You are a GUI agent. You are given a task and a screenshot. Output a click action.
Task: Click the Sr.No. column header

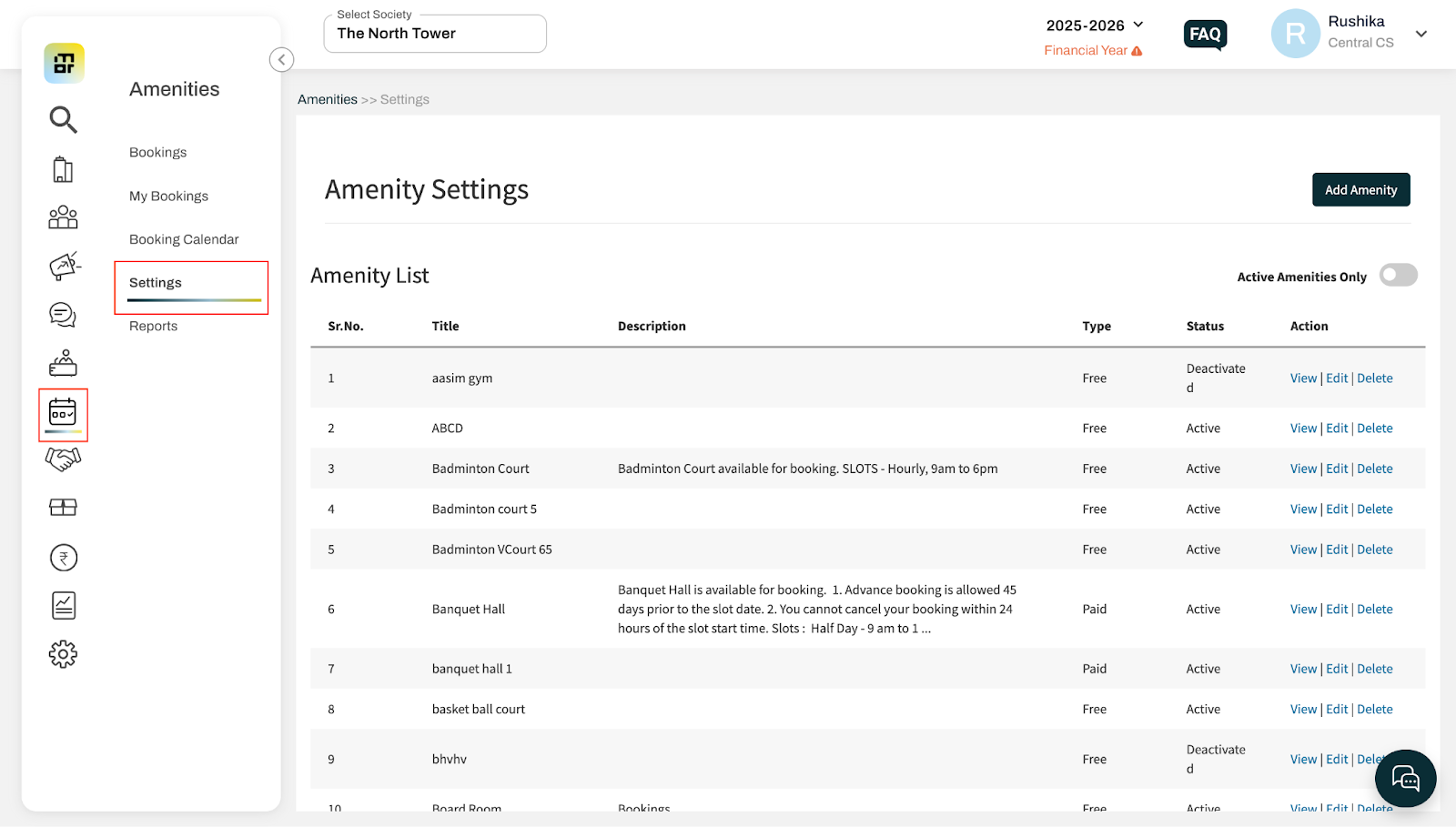click(346, 326)
